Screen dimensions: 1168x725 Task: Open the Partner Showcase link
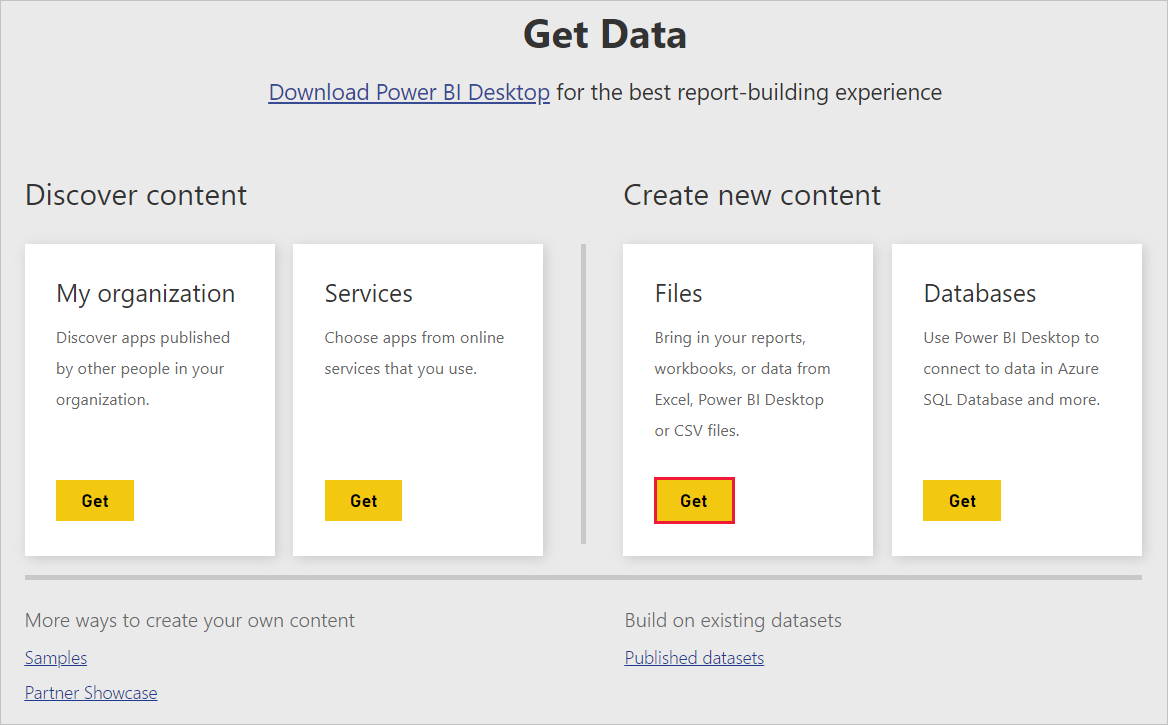point(91,693)
